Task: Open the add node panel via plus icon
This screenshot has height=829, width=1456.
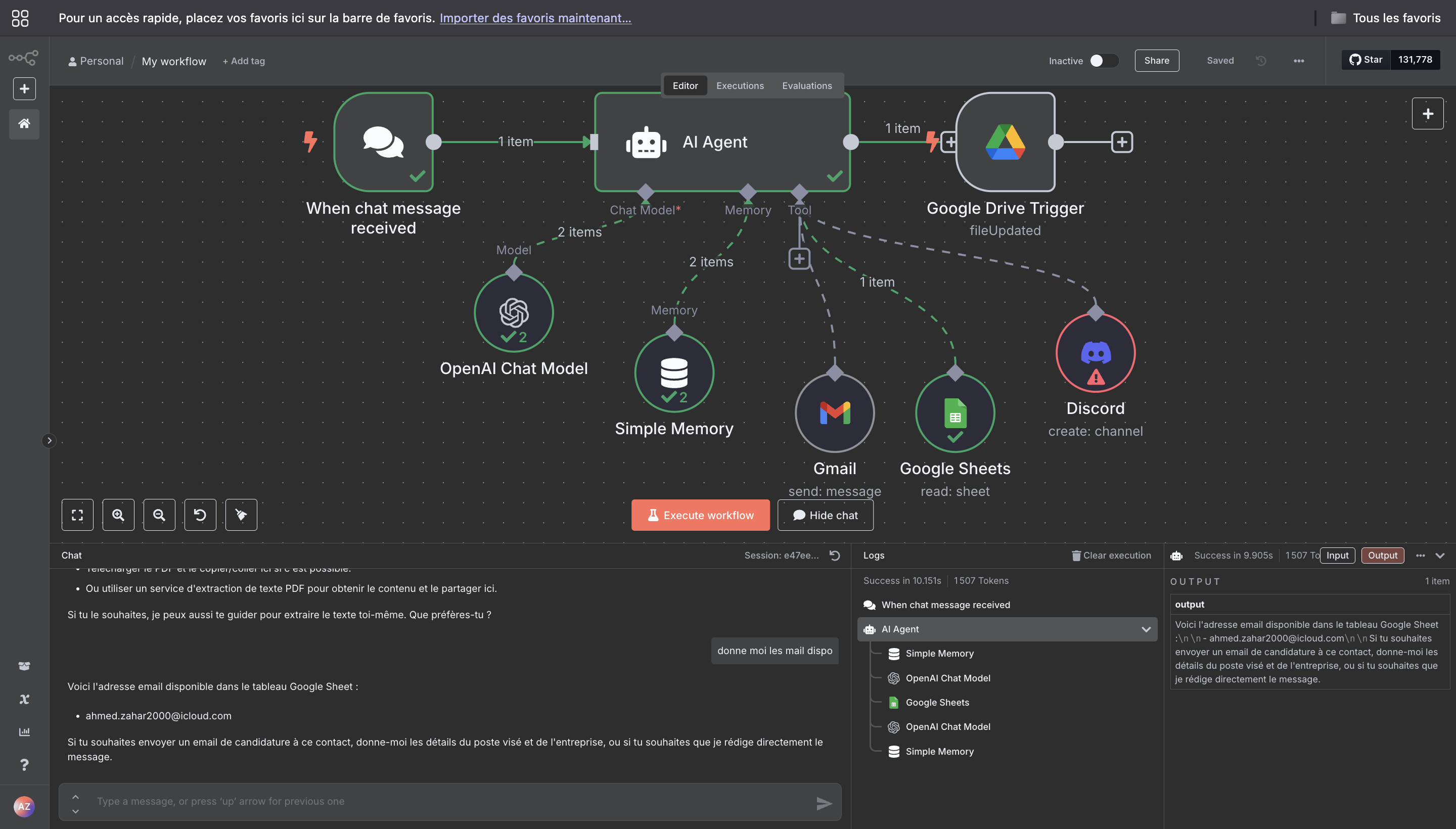Action: (1428, 113)
